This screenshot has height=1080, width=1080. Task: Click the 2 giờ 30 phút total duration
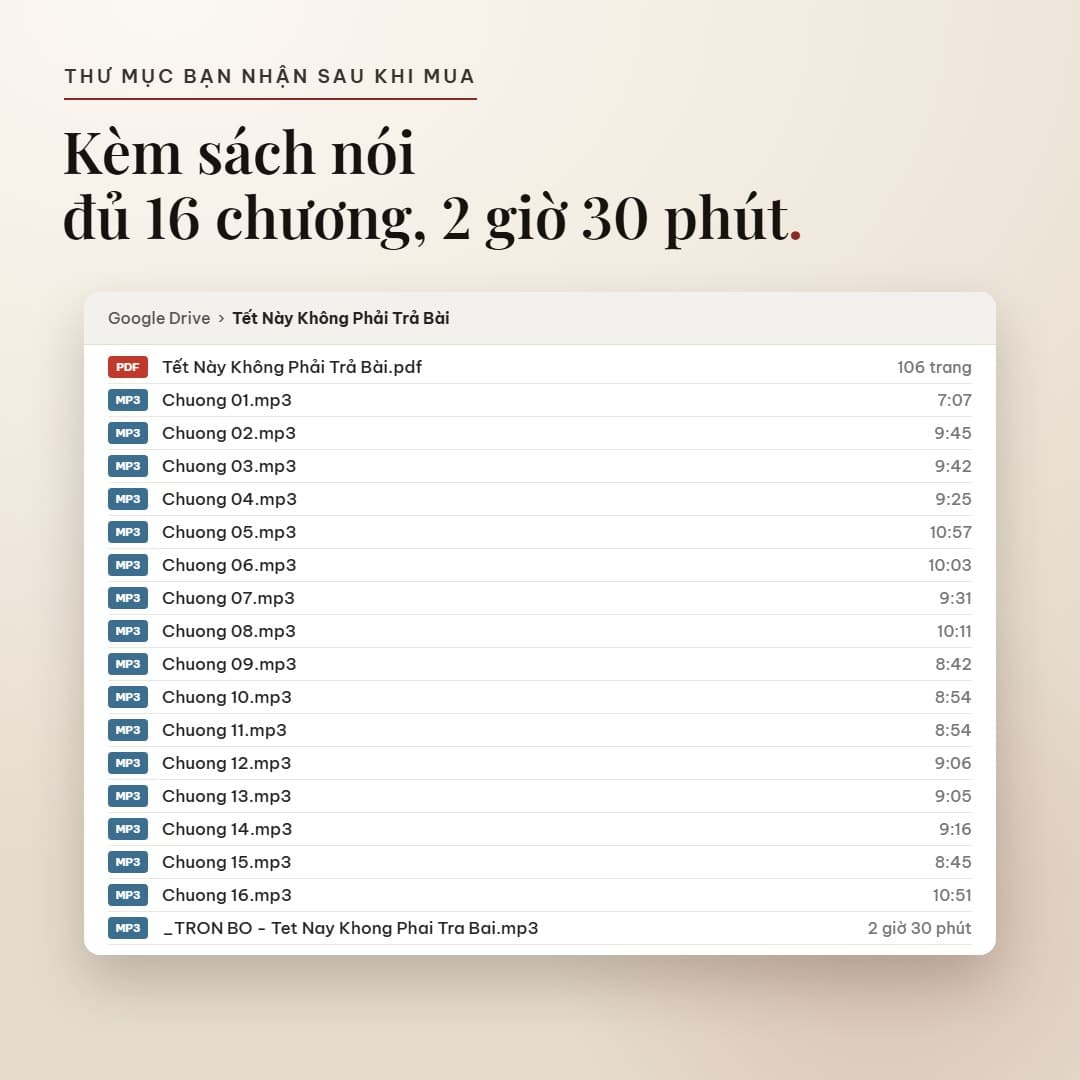(920, 928)
